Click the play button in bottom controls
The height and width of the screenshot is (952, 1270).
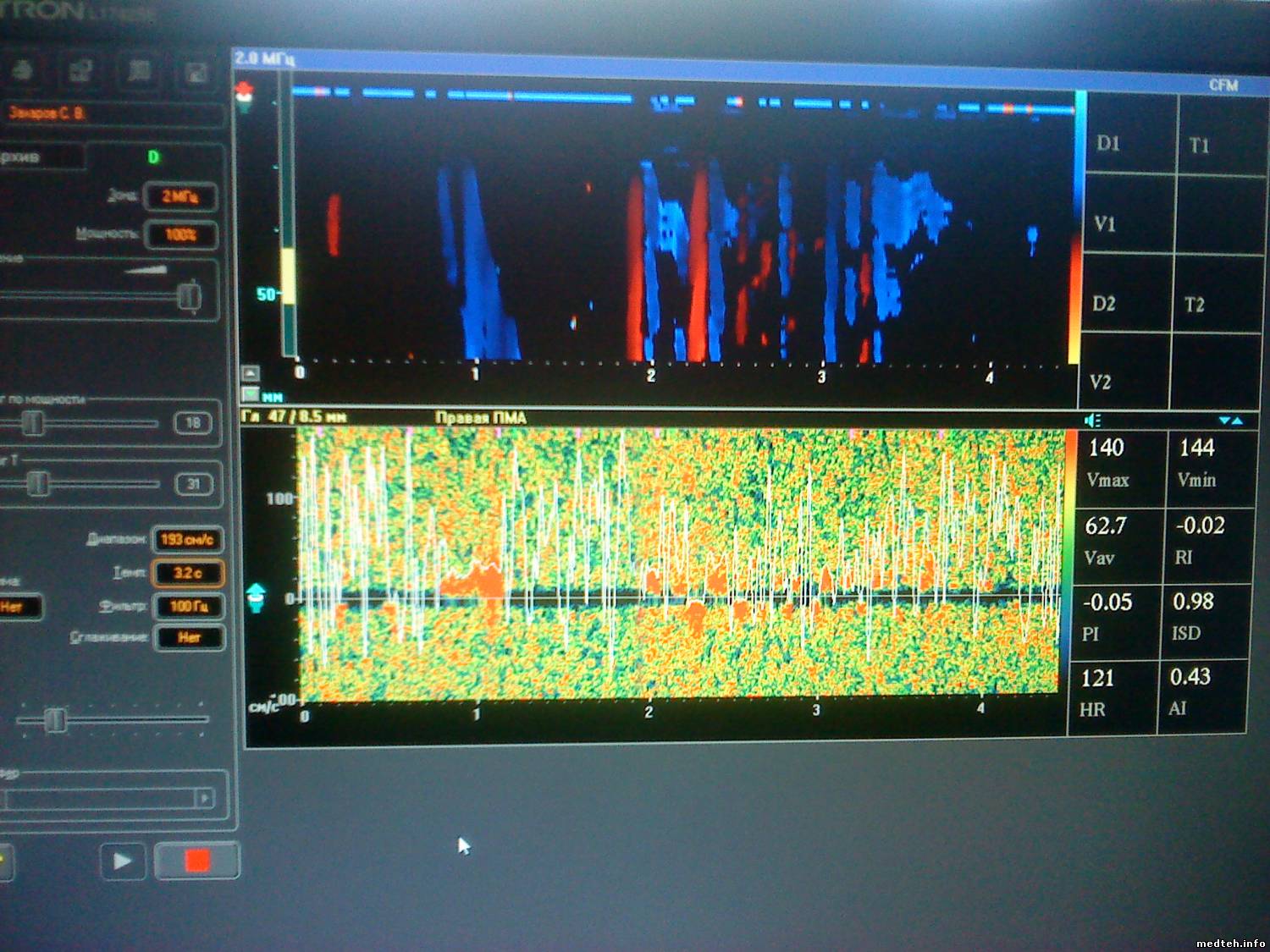(x=123, y=861)
